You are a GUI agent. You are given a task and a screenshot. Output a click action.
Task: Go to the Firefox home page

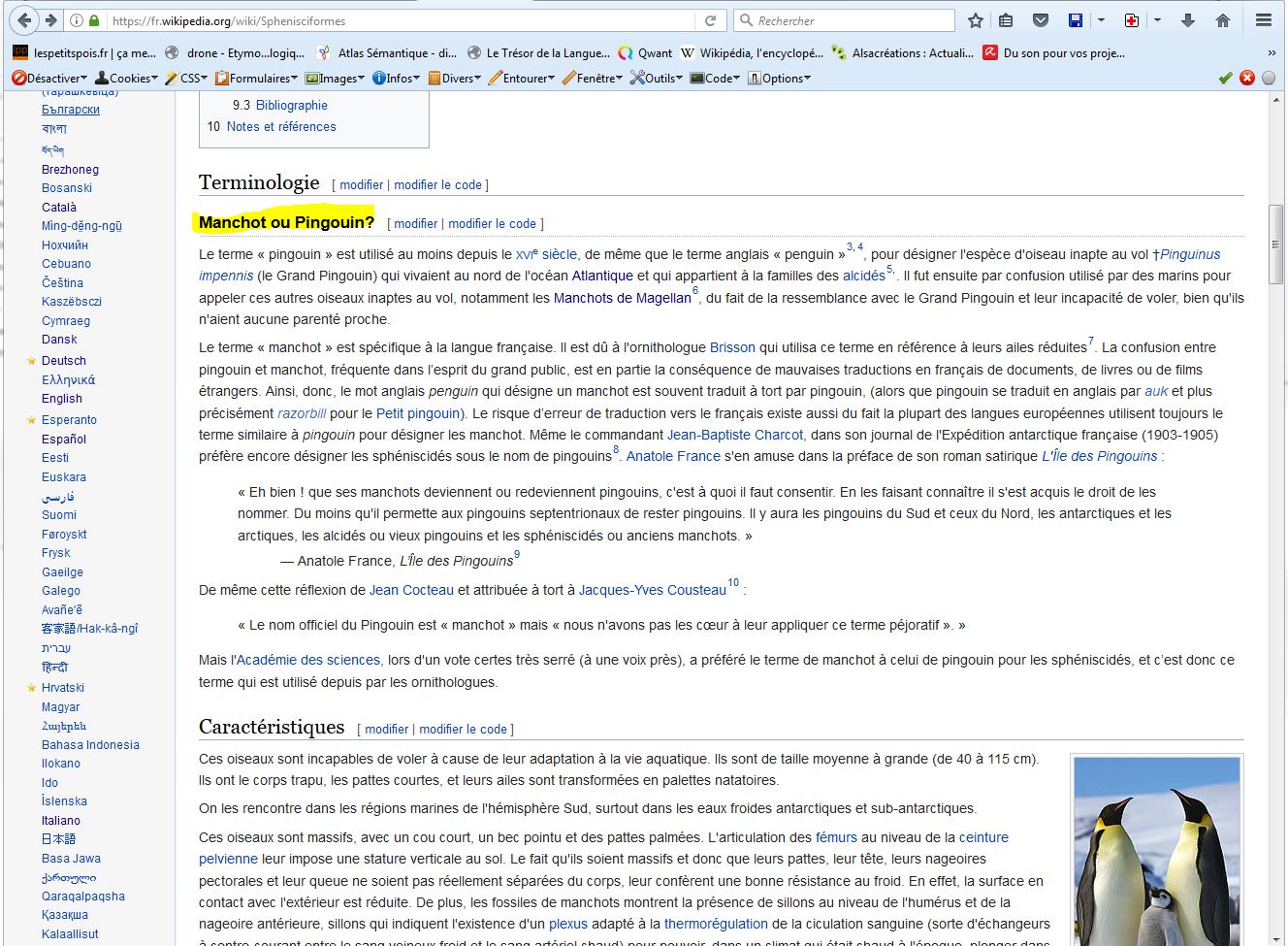1222,20
